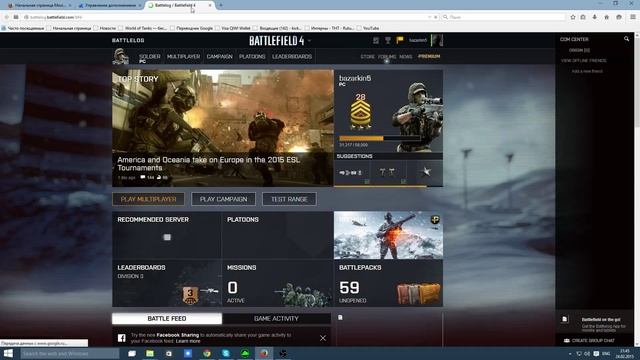
Task: Open the Battlelog home logo
Action: pos(128,40)
